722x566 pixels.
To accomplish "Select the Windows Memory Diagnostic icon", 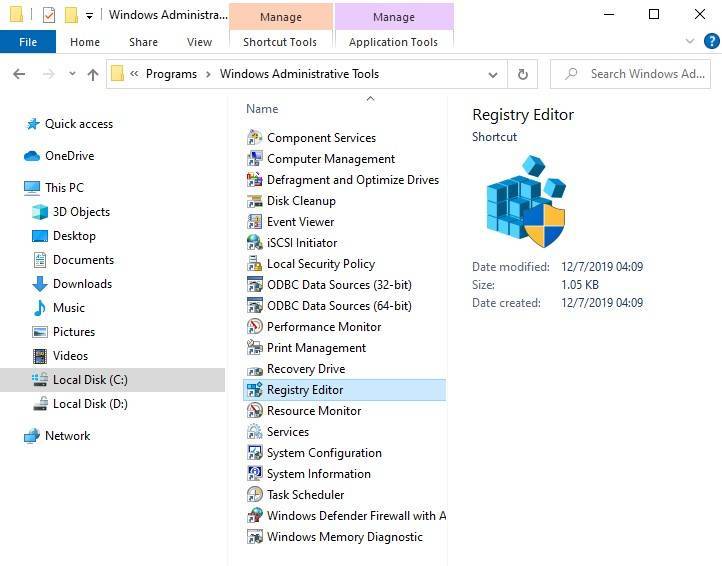I will click(x=255, y=537).
